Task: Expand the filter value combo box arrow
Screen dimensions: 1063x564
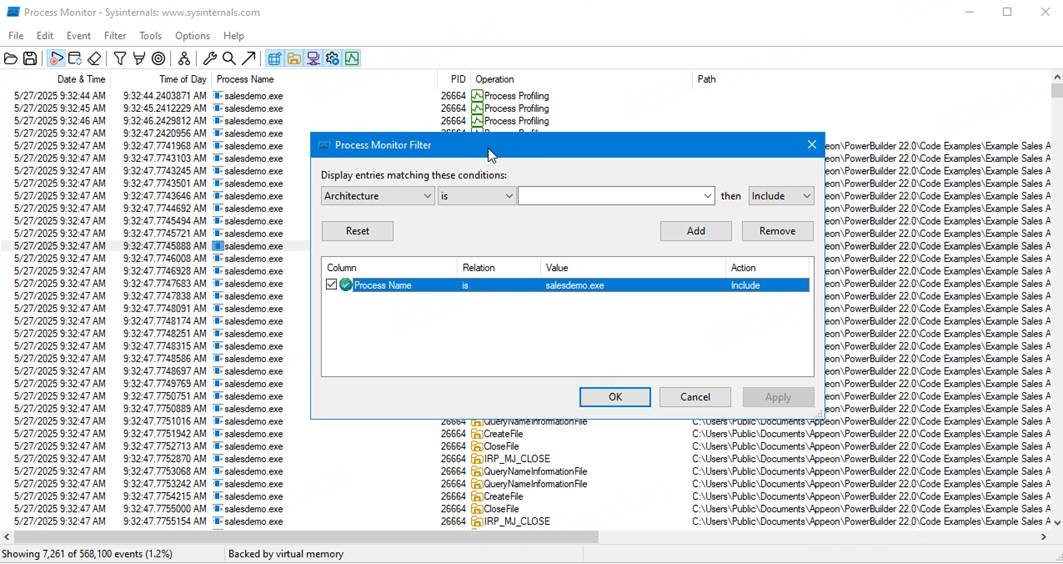Action: pos(708,196)
